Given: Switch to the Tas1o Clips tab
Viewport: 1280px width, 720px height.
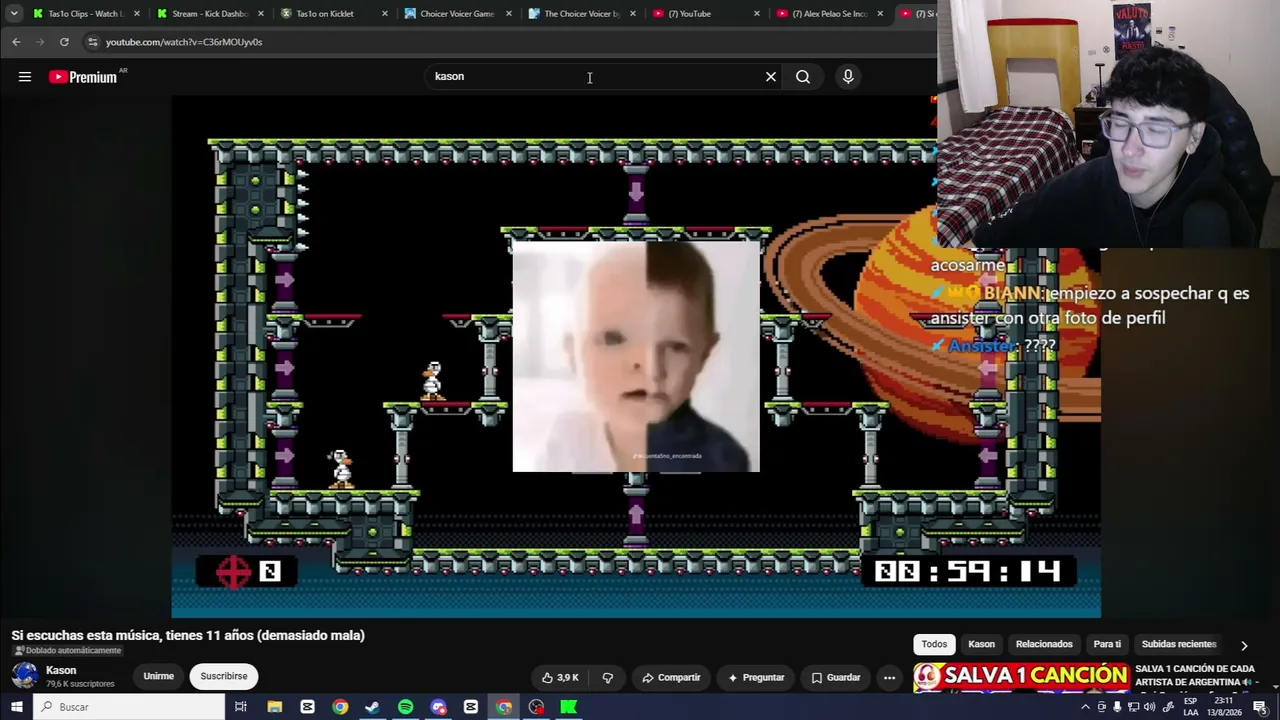Looking at the screenshot, I should tap(87, 14).
